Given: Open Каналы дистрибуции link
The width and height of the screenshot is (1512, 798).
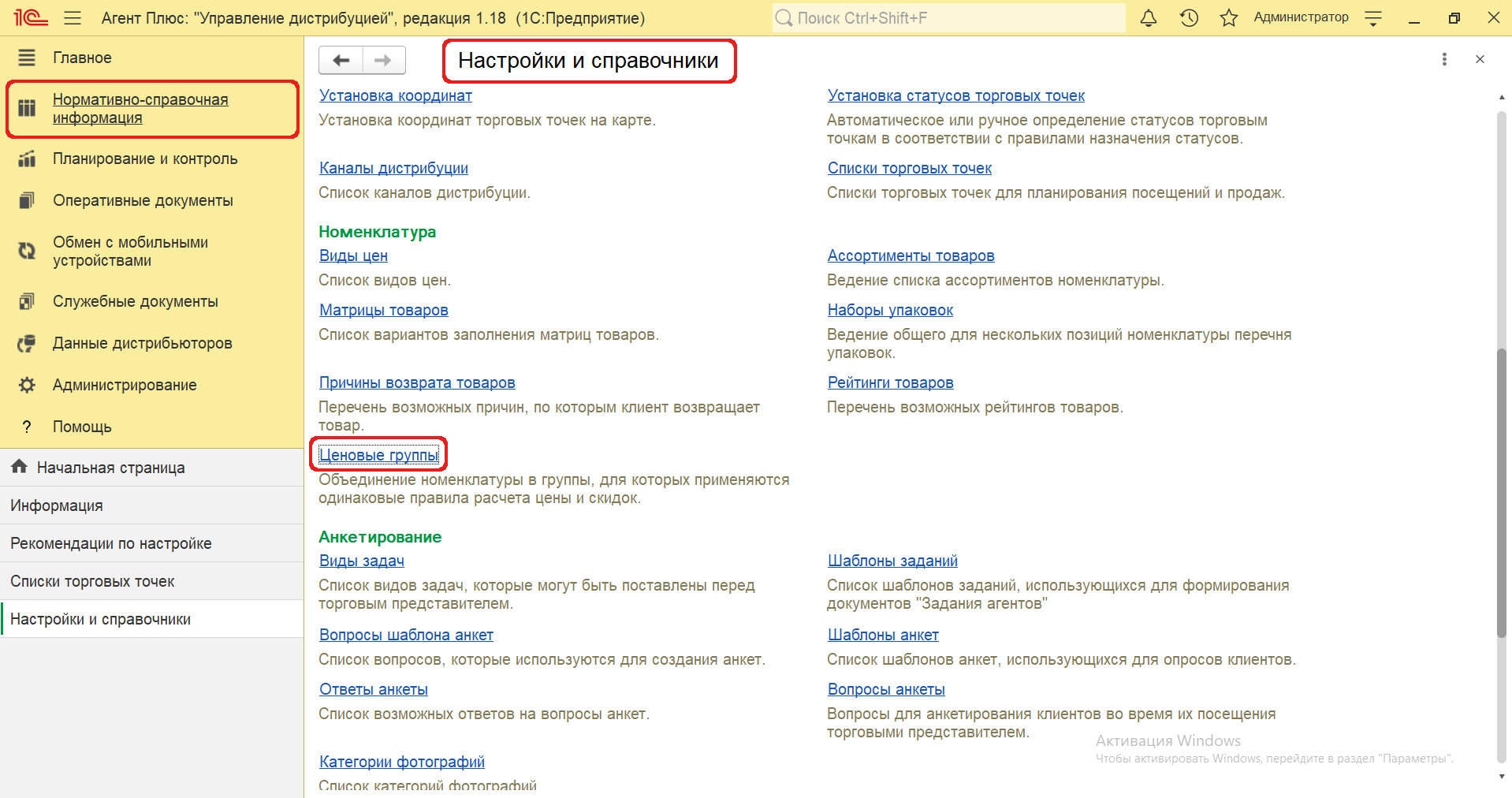Looking at the screenshot, I should [393, 168].
